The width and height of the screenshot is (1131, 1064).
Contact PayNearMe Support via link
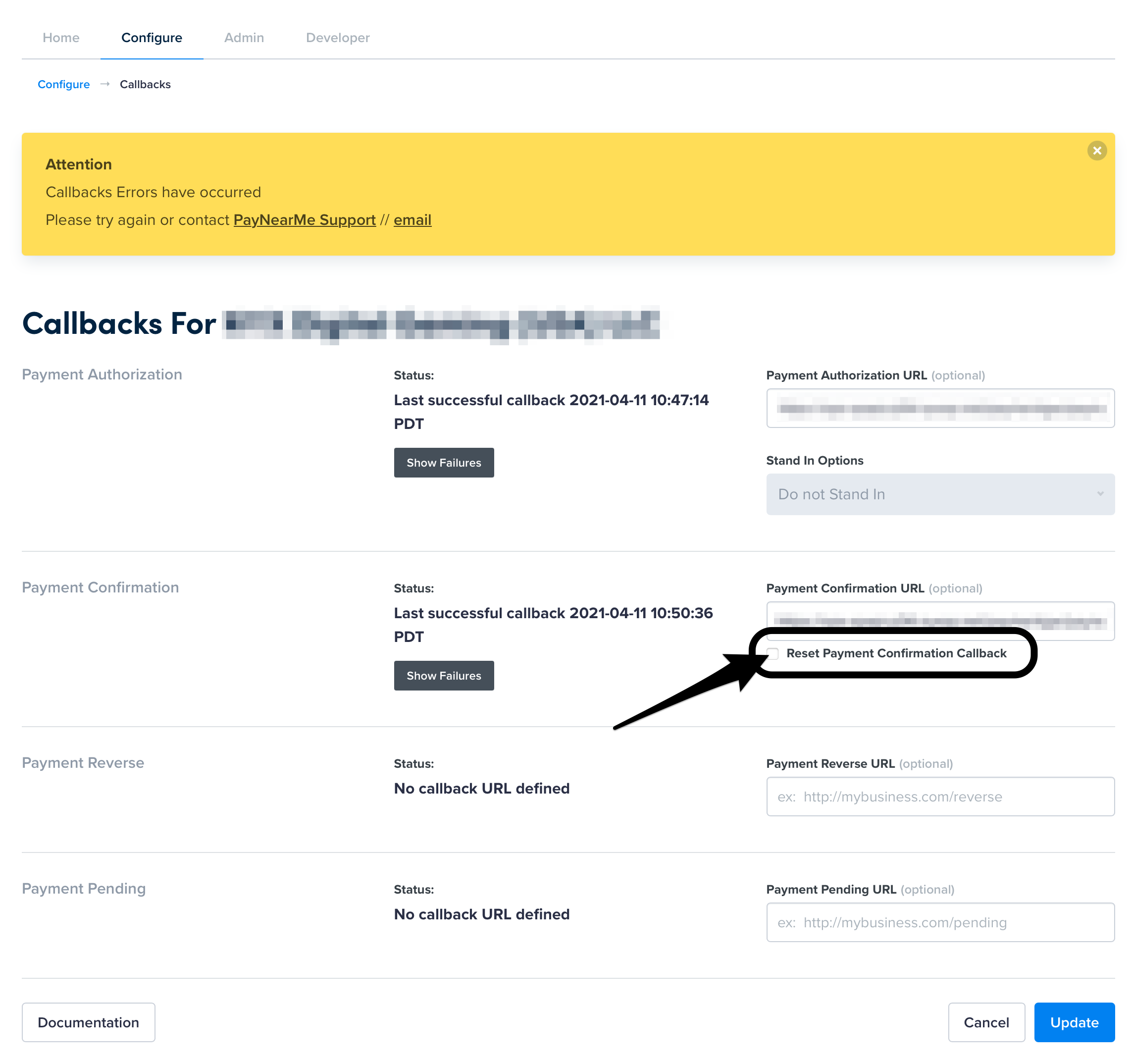(x=304, y=219)
